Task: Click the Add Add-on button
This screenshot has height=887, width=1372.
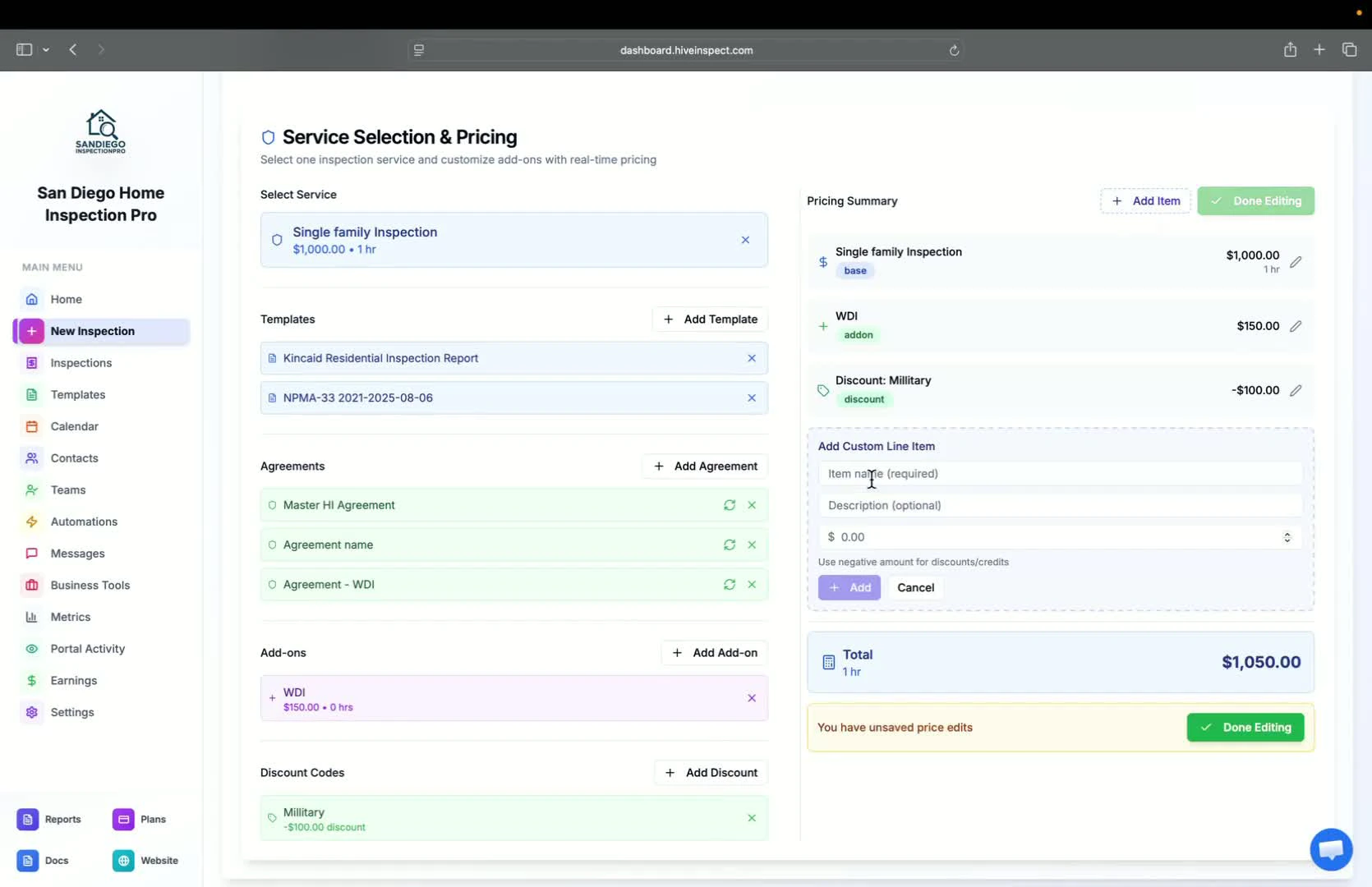Action: (x=715, y=653)
